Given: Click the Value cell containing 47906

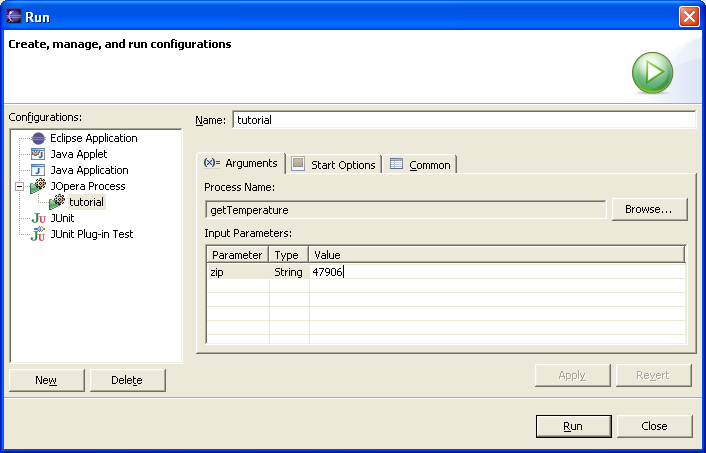Looking at the screenshot, I should [x=497, y=272].
